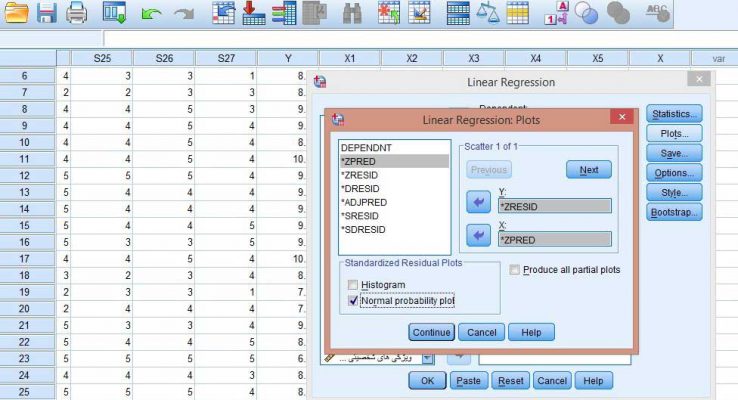Select *ZPRED in the variable list
The width and height of the screenshot is (738, 400).
[394, 161]
